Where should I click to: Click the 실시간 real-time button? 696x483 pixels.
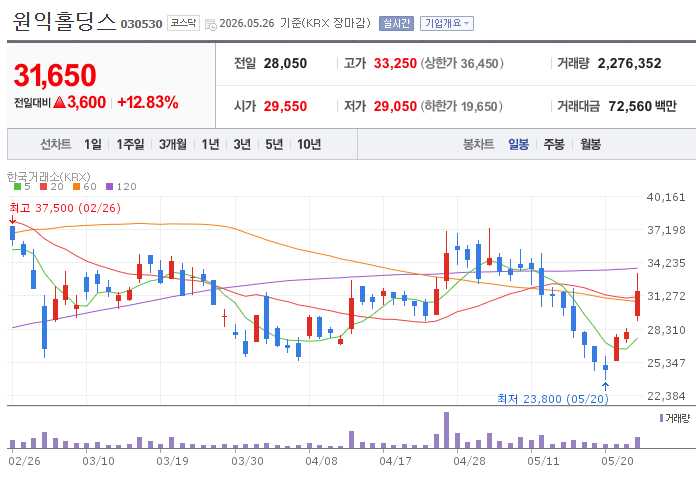[x=396, y=23]
